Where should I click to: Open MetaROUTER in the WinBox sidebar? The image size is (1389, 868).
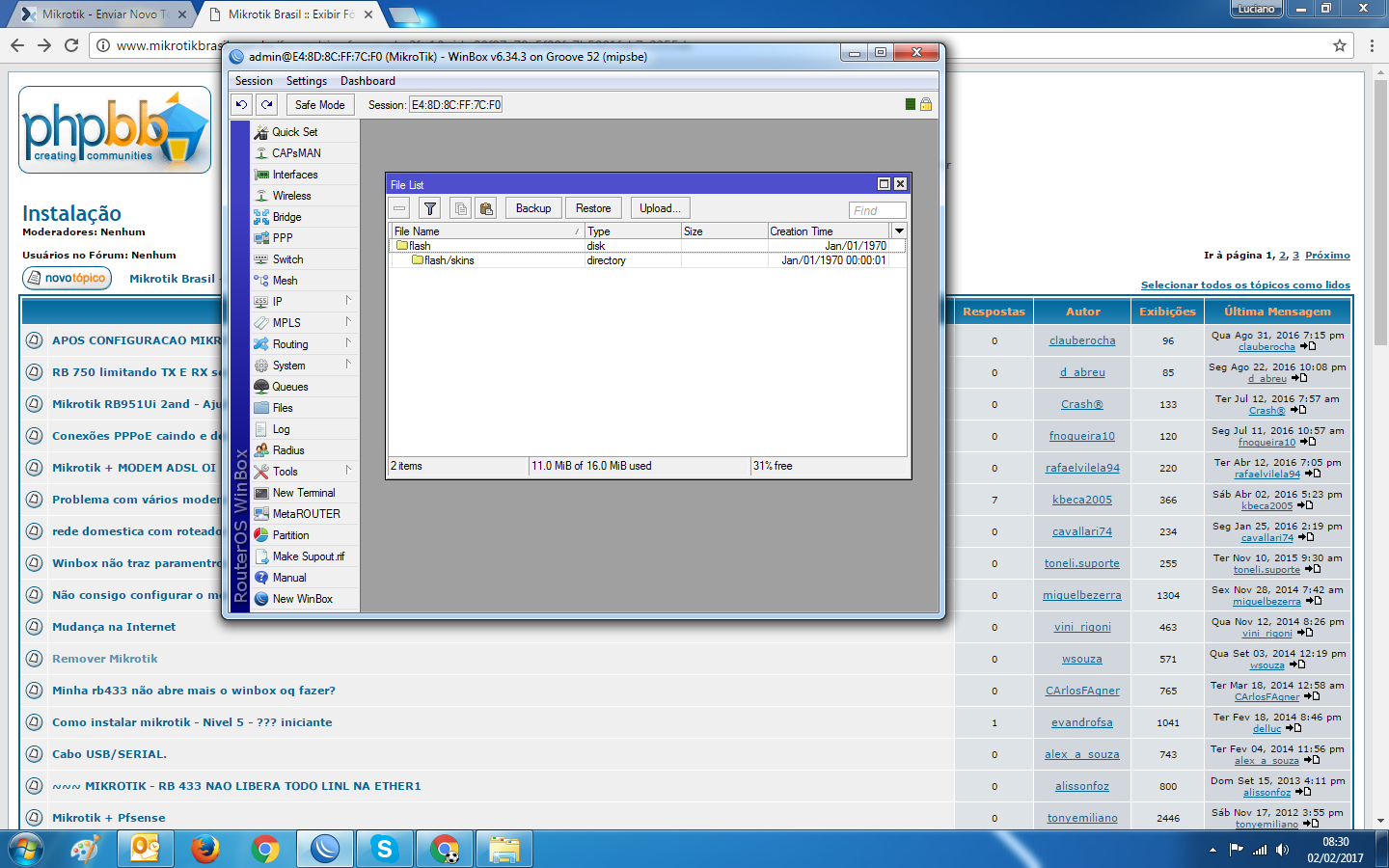305,514
